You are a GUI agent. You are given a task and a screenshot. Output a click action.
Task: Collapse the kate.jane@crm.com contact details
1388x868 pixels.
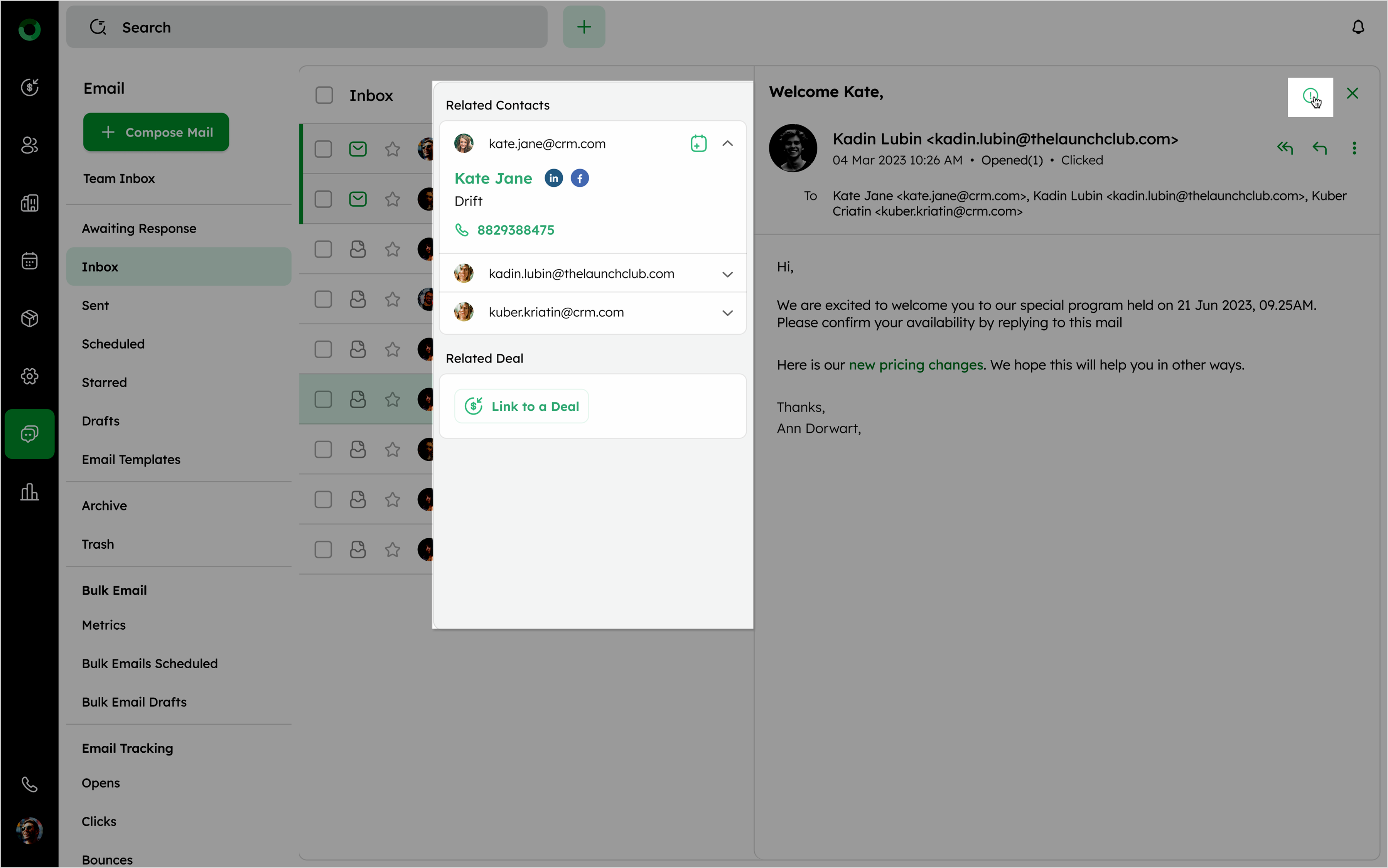pyautogui.click(x=727, y=143)
